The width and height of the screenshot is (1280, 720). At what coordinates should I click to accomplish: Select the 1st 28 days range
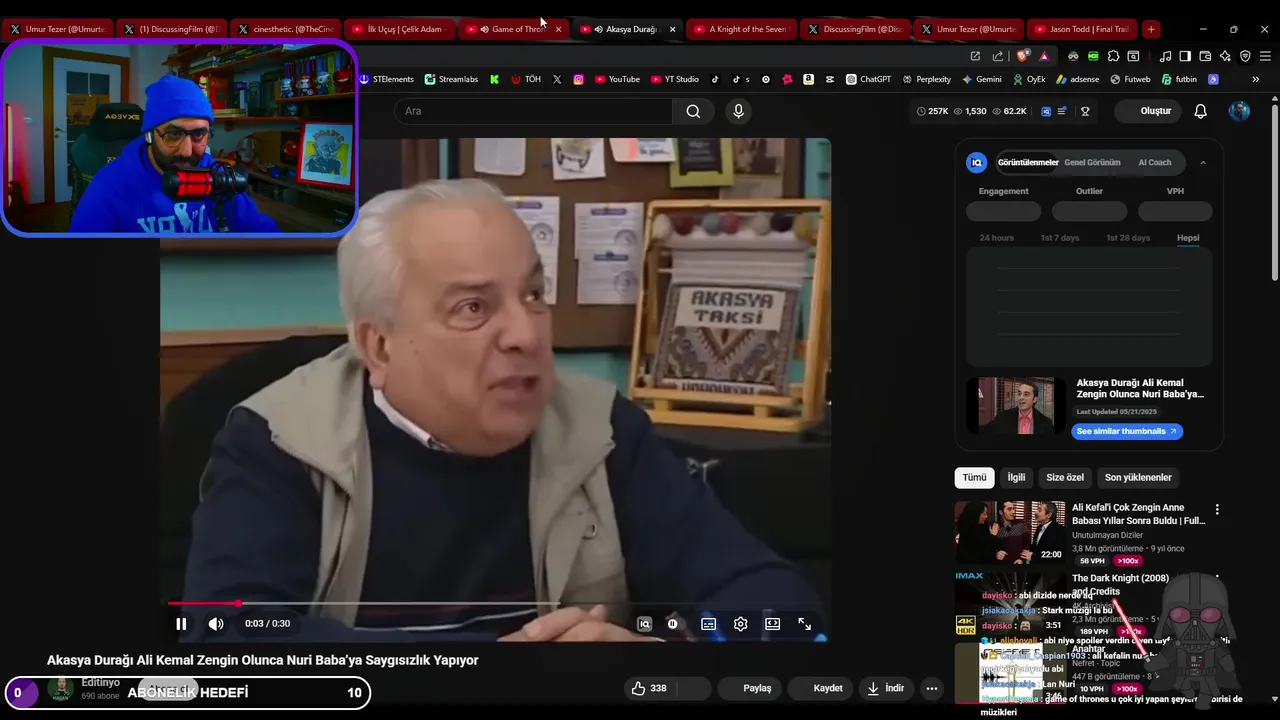coord(1128,238)
